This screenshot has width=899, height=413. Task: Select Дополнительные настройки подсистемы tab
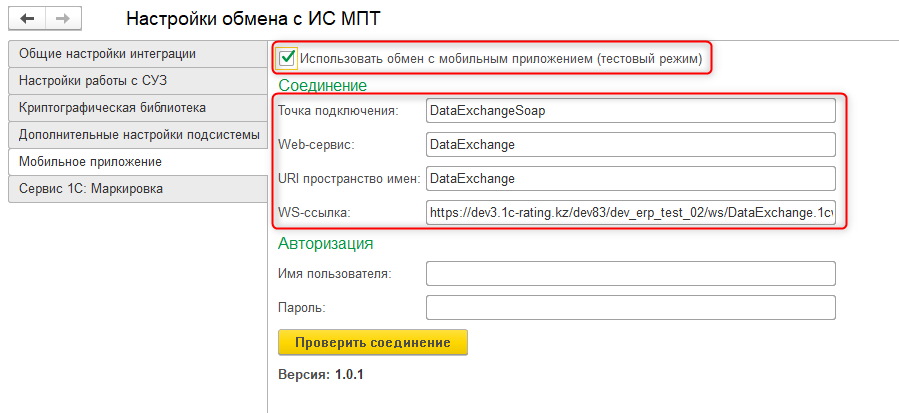point(138,135)
